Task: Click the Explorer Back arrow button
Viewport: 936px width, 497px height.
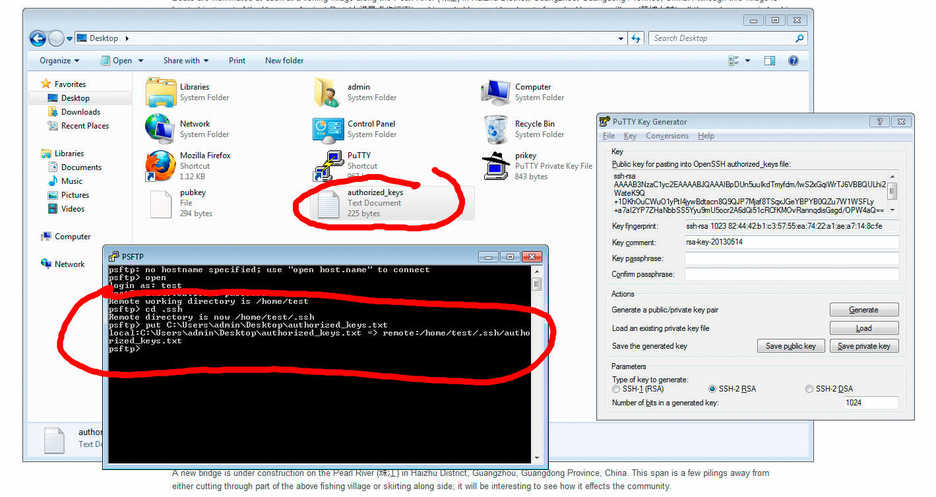Action: tap(38, 38)
